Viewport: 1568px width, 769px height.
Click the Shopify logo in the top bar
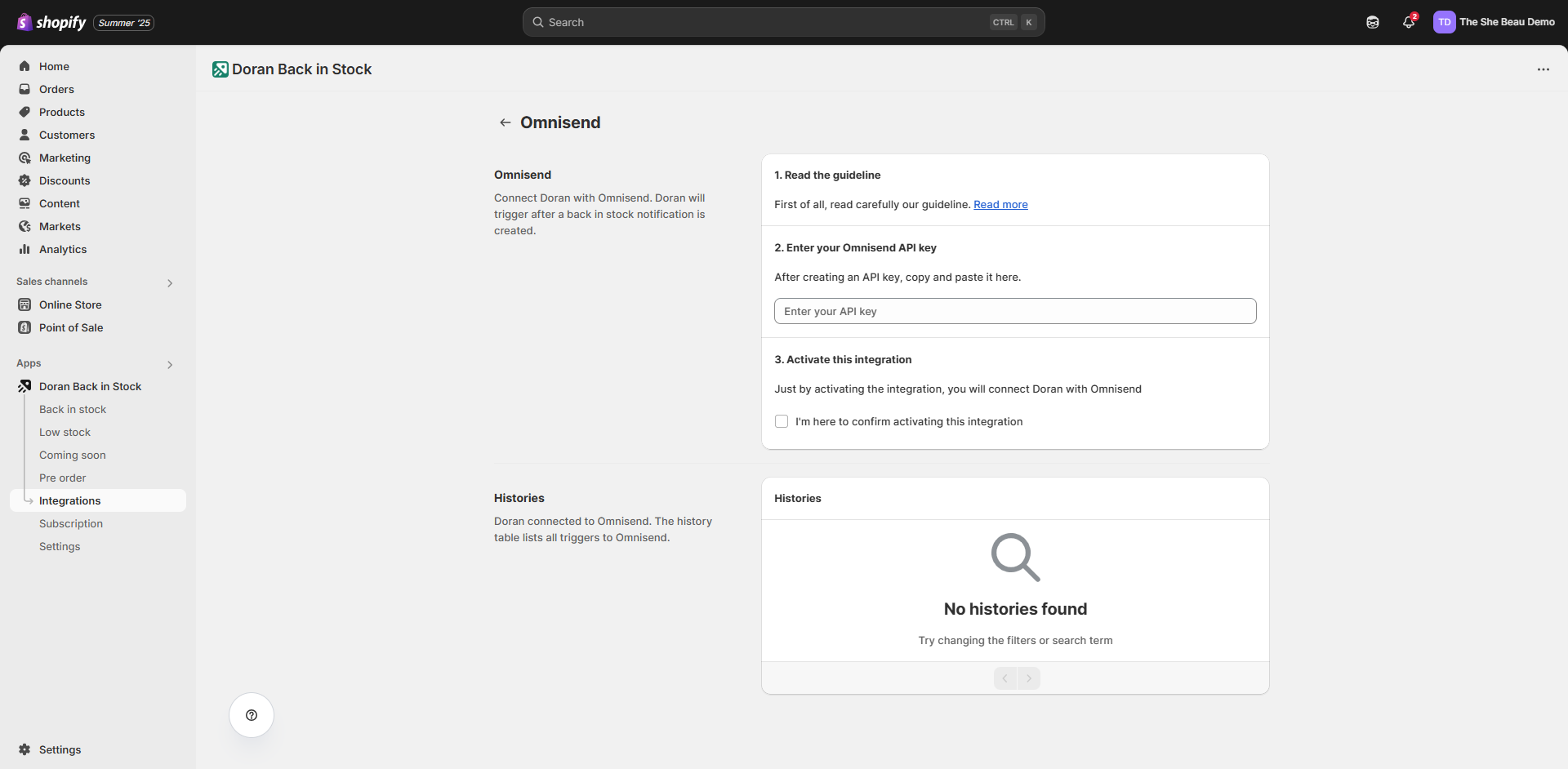51,22
